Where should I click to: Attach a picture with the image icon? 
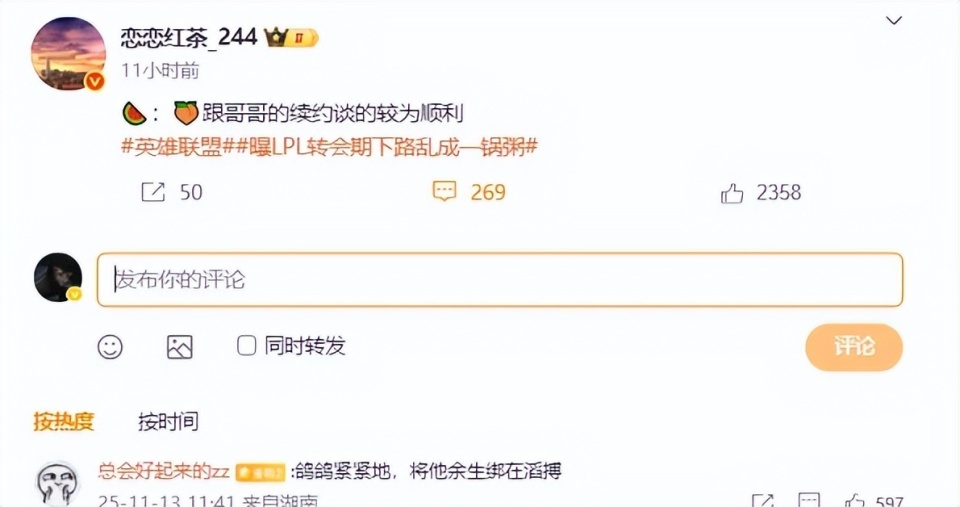(x=180, y=347)
